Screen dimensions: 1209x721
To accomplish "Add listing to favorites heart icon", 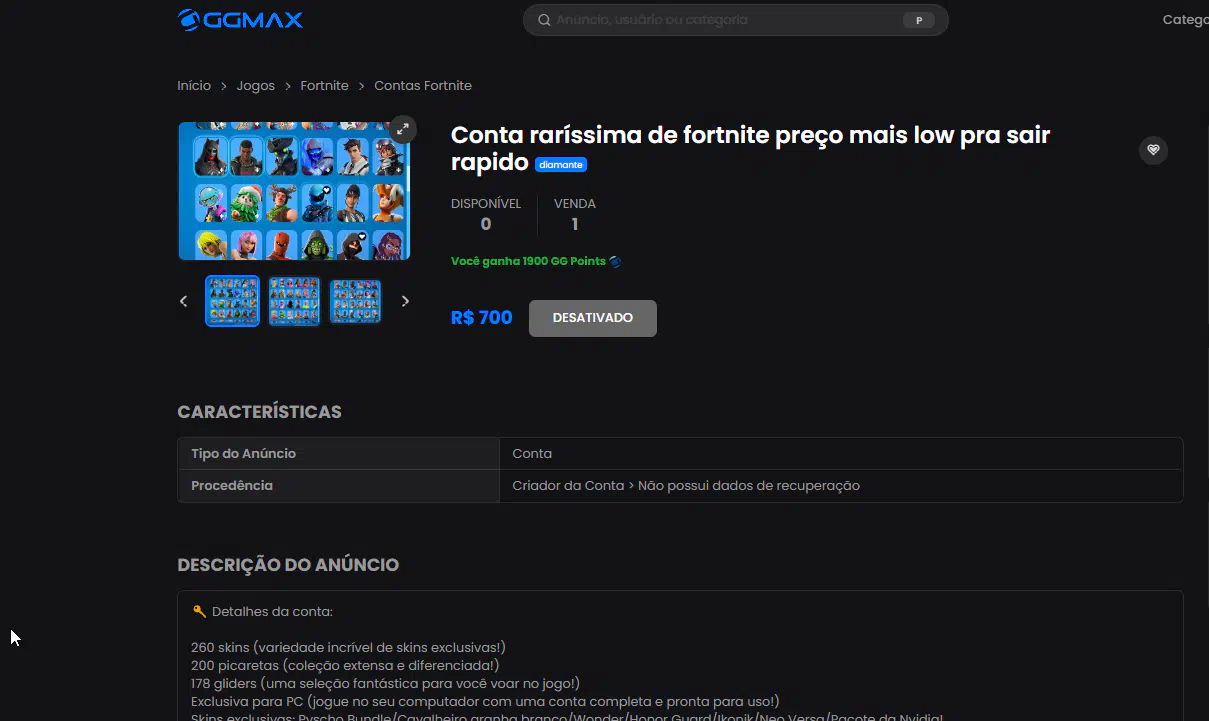I will tap(1153, 150).
